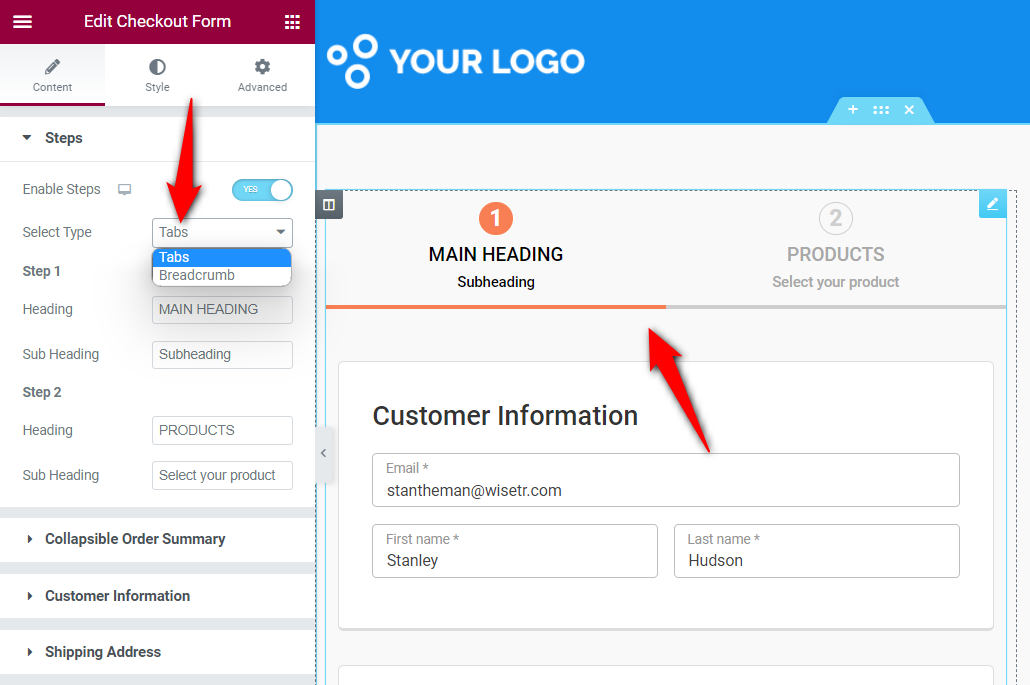Select step 1 MAIN HEADING tab

click(496, 248)
